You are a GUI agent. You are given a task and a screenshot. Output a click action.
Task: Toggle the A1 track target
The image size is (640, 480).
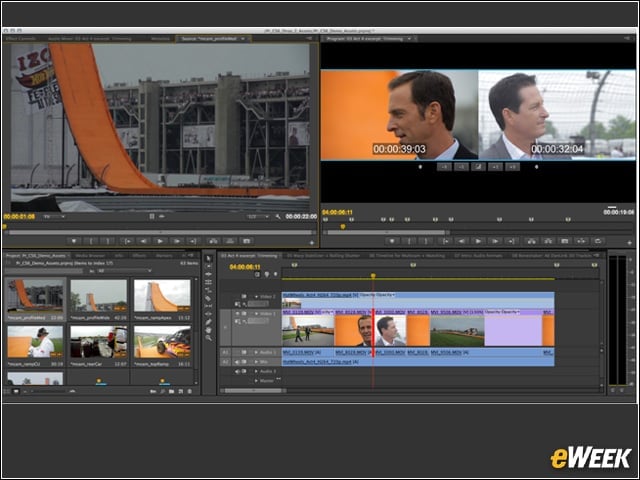(225, 352)
